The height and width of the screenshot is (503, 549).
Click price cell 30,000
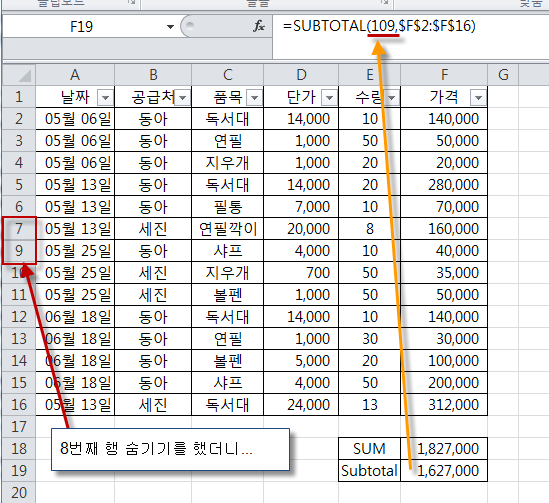(444, 338)
